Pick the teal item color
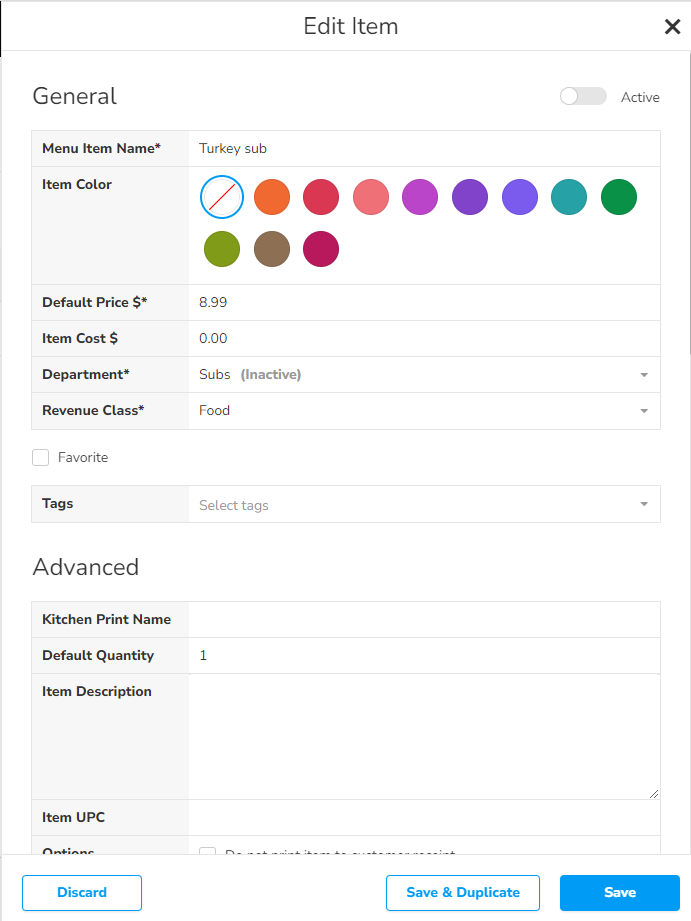 [569, 197]
